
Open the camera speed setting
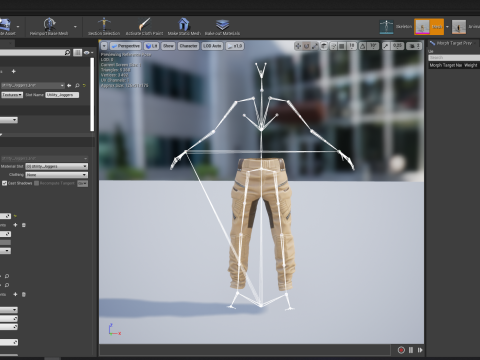(x=414, y=46)
